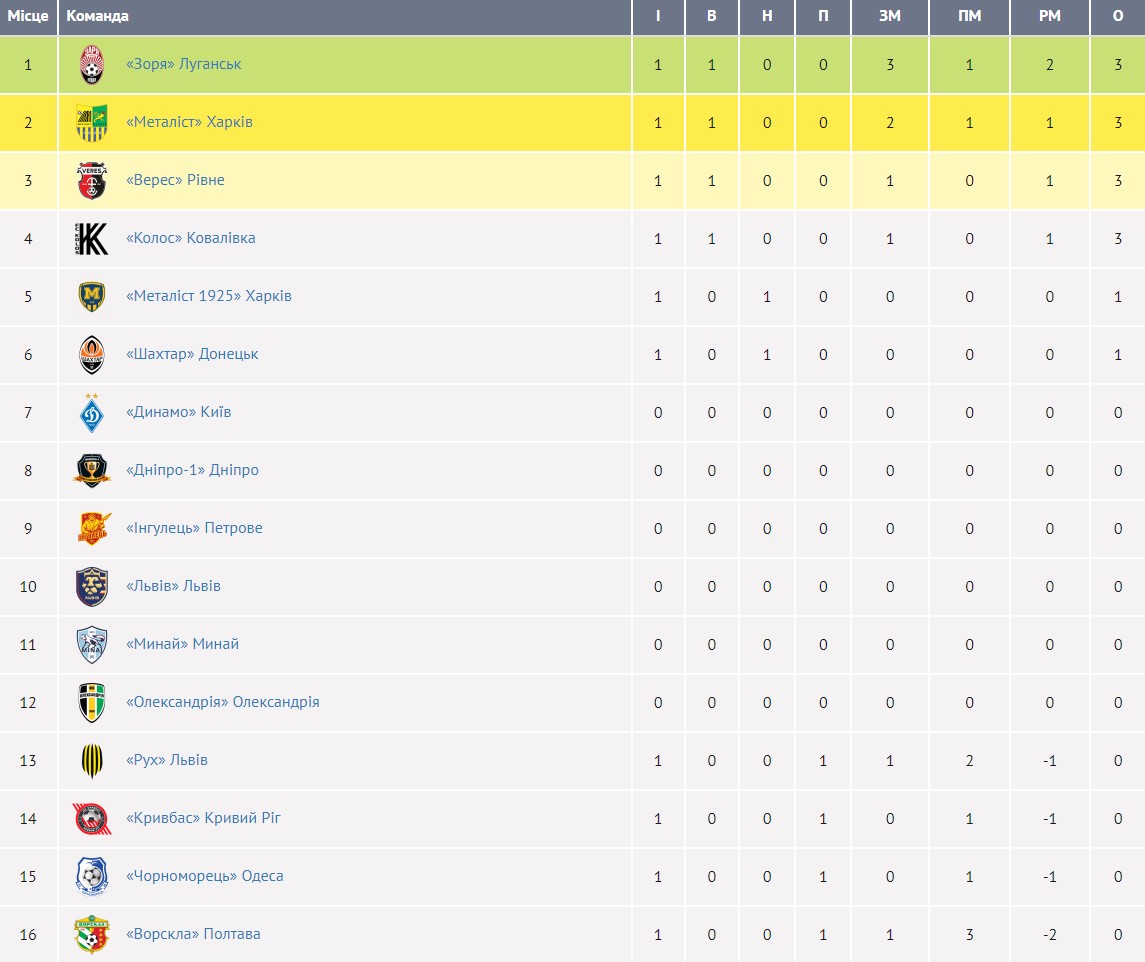Click the «Місце» column header
The height and width of the screenshot is (962, 1145).
tap(28, 16)
